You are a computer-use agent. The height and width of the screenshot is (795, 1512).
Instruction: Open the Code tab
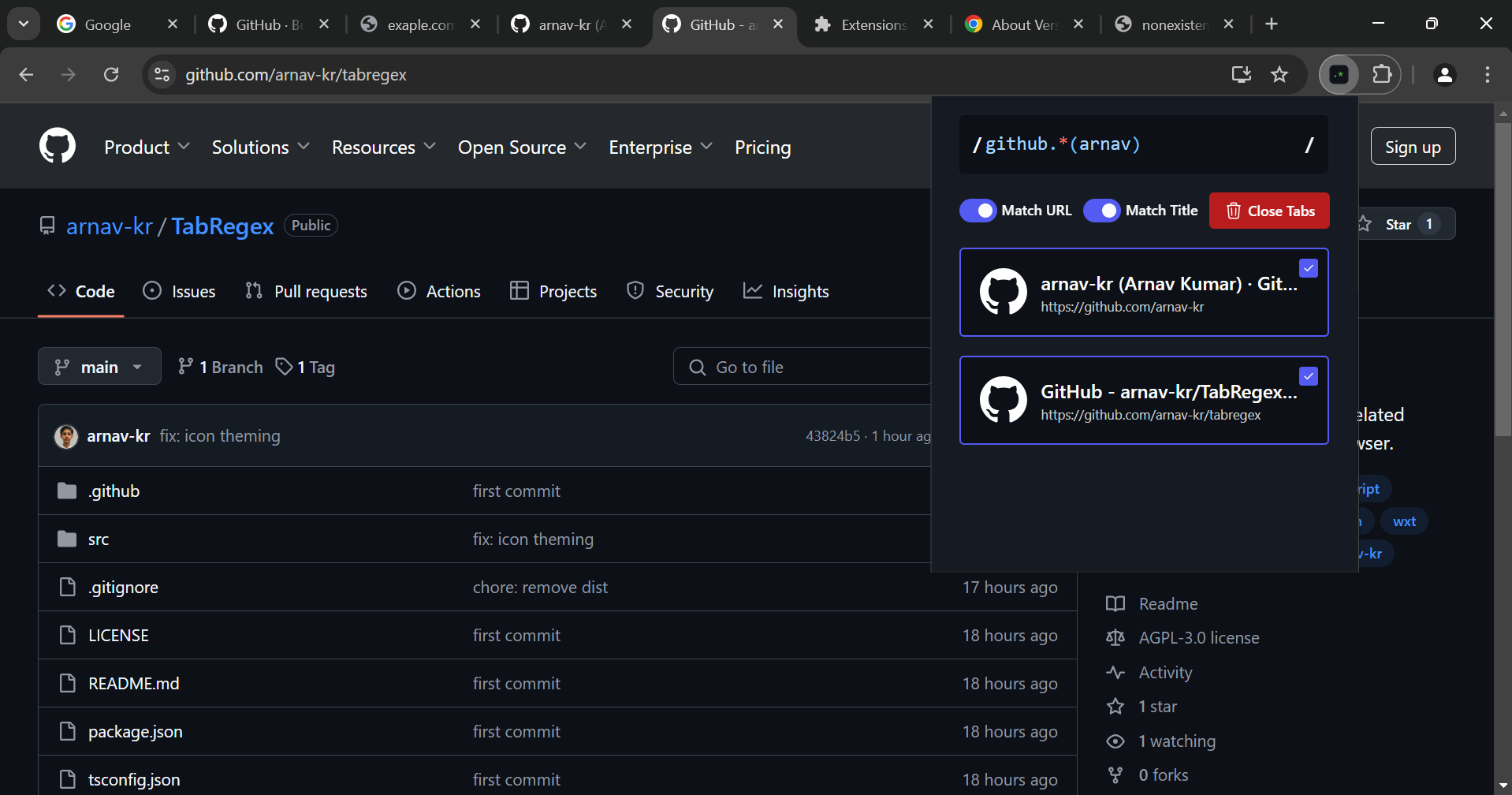80,291
